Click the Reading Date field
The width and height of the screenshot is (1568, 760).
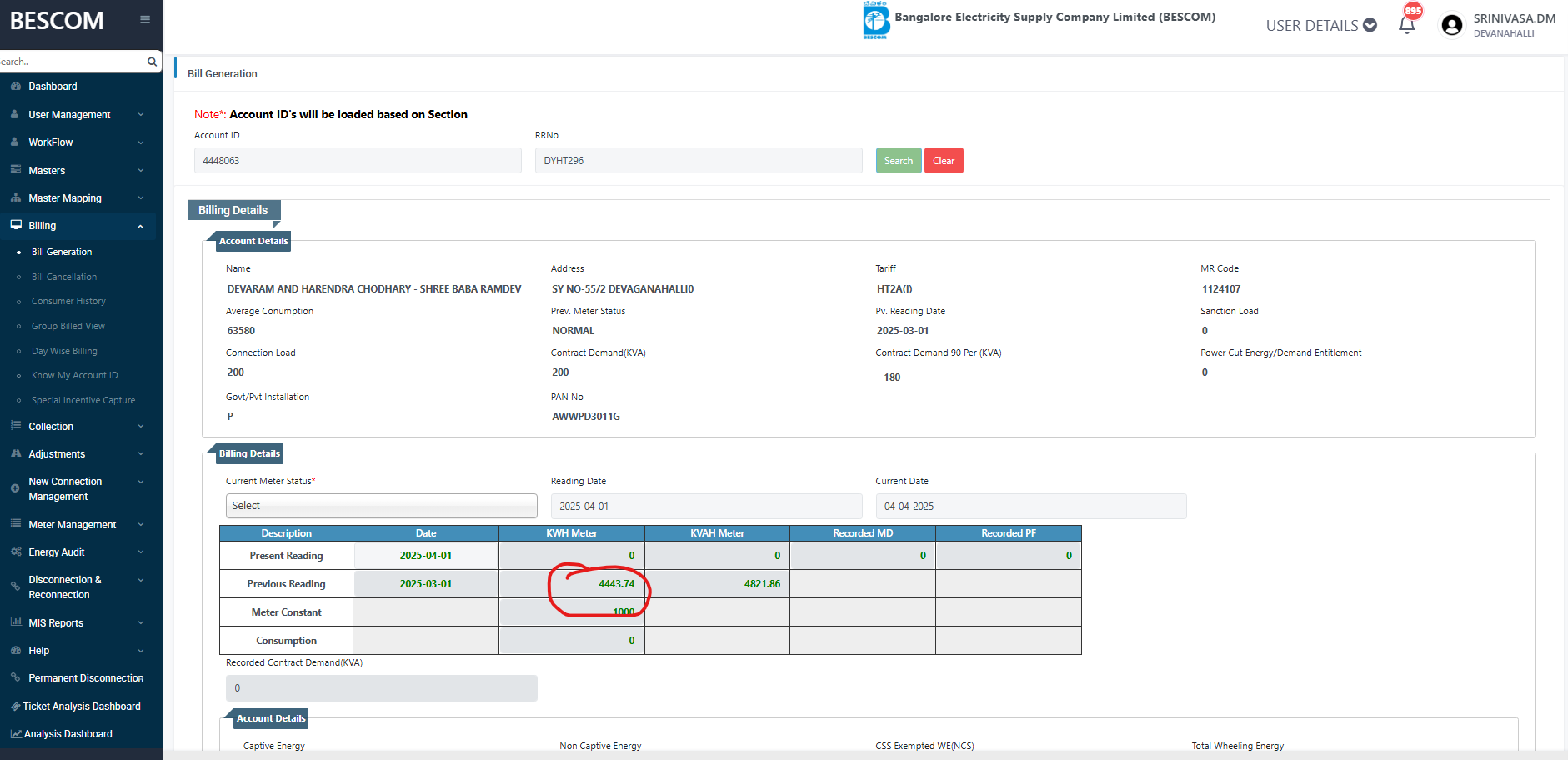(706, 506)
